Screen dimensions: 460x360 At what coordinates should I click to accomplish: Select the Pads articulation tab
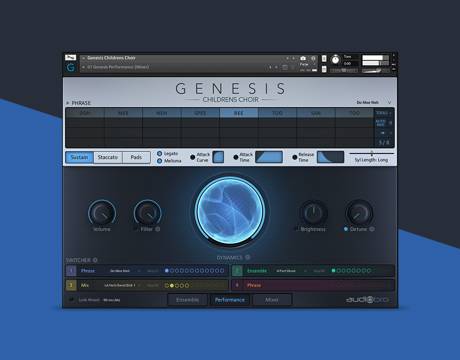(x=136, y=157)
